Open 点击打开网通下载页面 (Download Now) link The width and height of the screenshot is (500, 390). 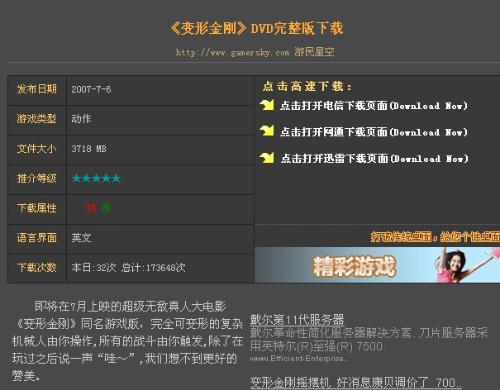point(374,132)
